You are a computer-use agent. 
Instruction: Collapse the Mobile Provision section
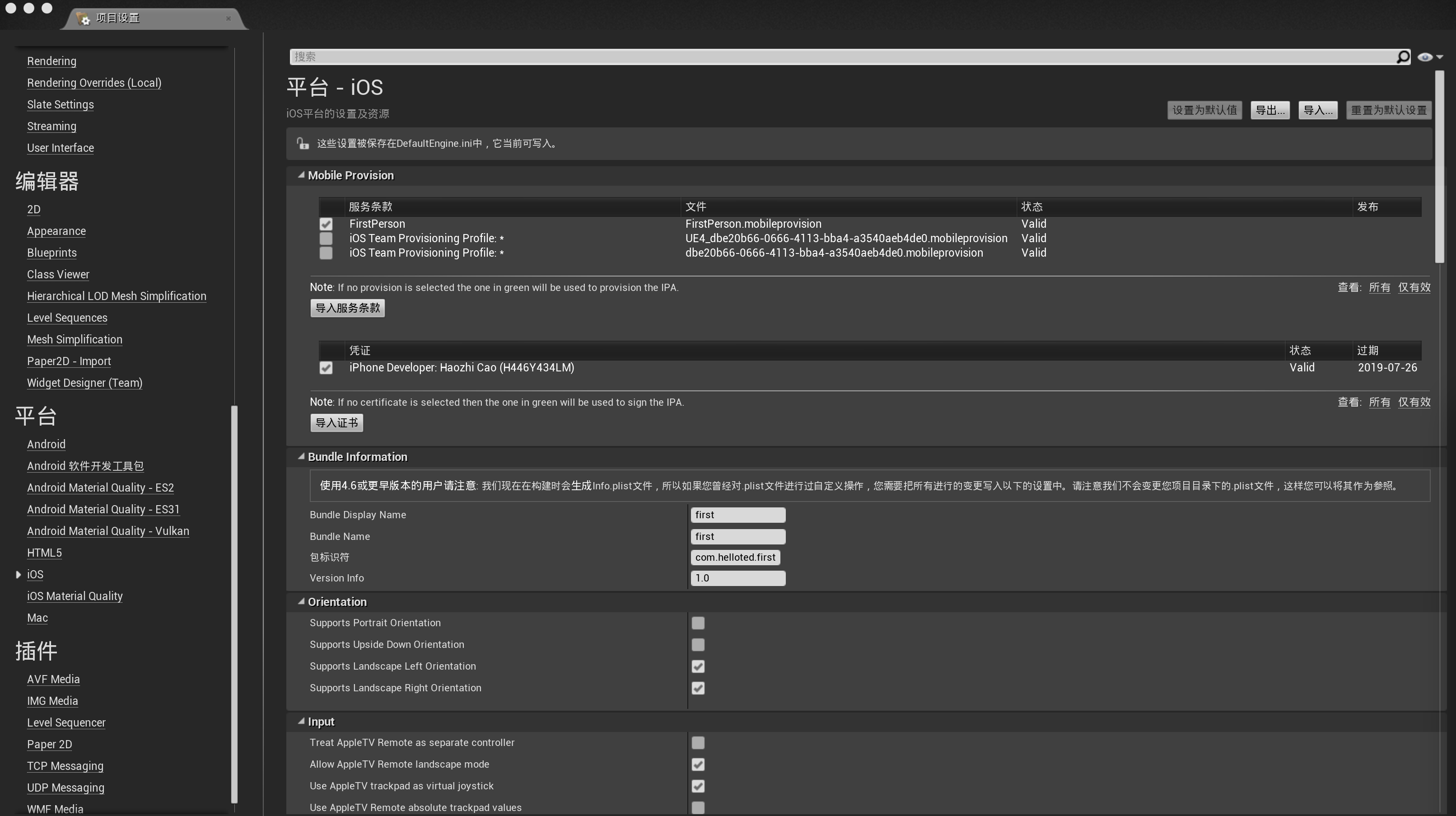[x=301, y=175]
